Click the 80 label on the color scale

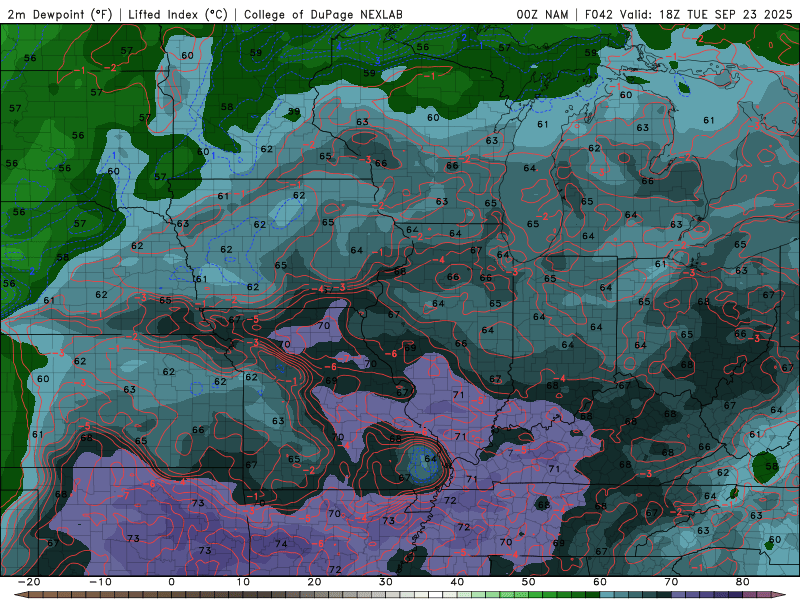[743, 582]
